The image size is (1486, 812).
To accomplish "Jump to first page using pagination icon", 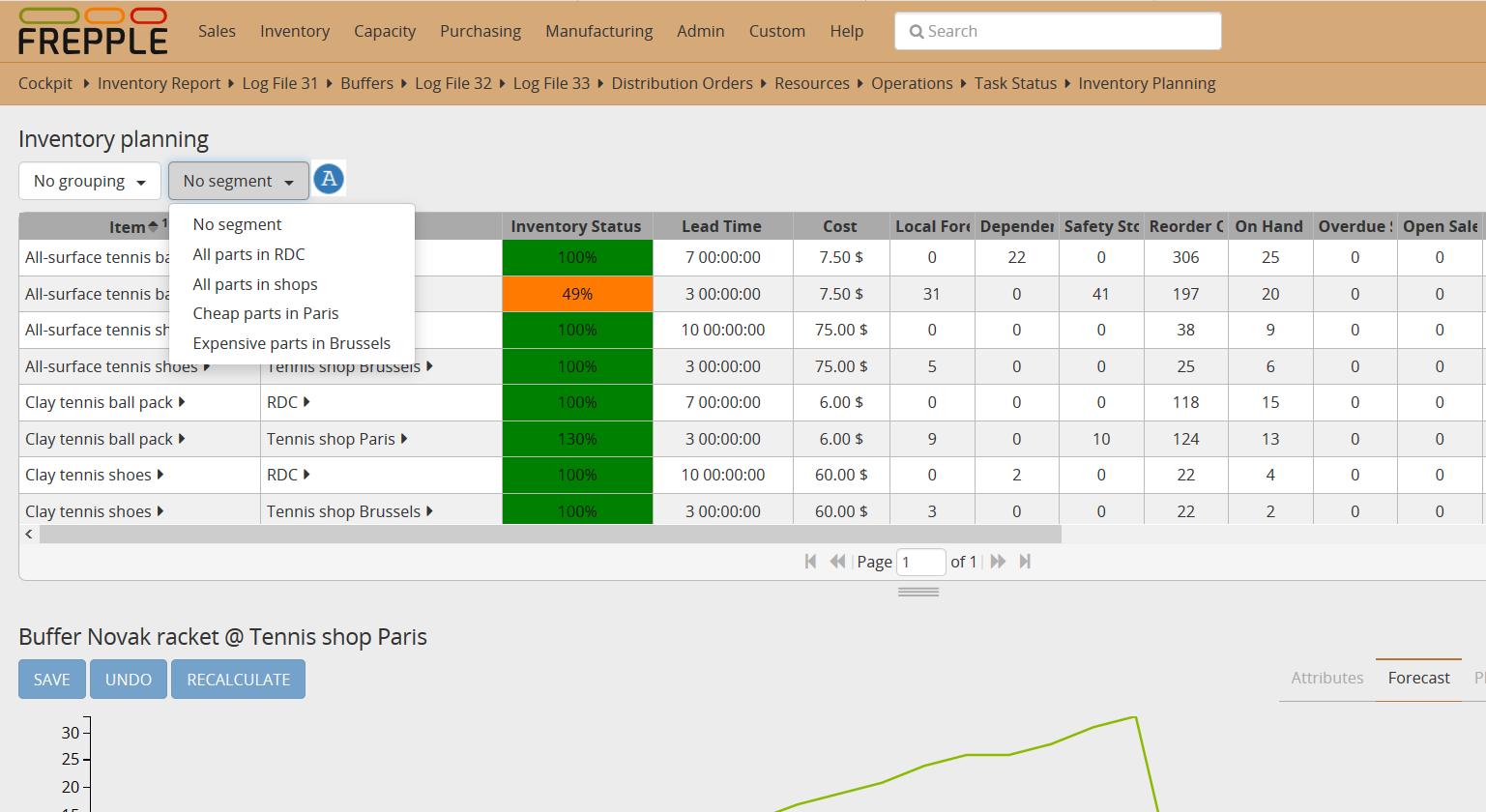I will click(x=810, y=561).
